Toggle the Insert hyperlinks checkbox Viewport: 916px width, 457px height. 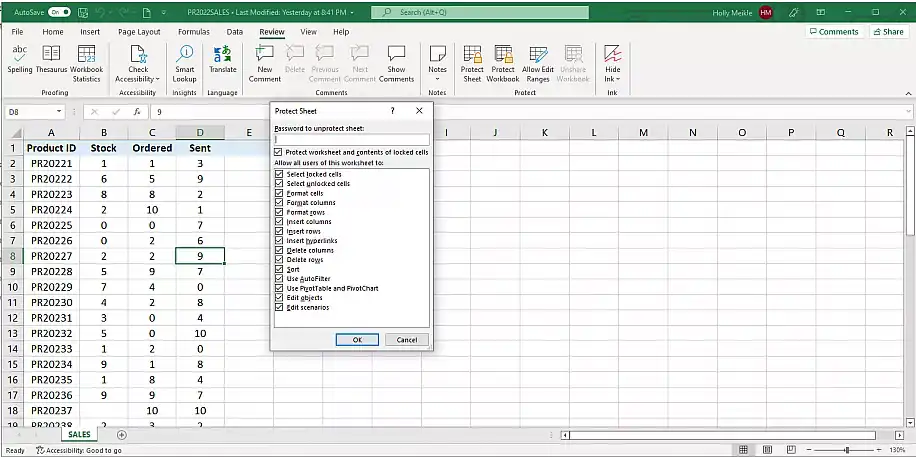coord(279,241)
